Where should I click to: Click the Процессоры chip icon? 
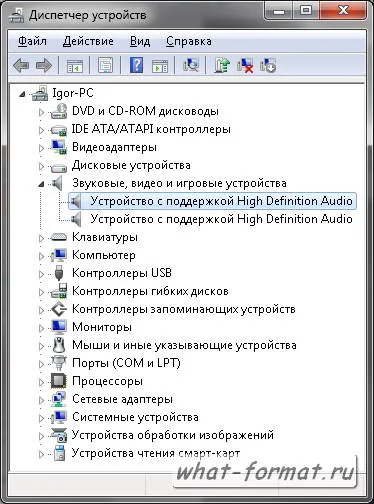(x=59, y=381)
